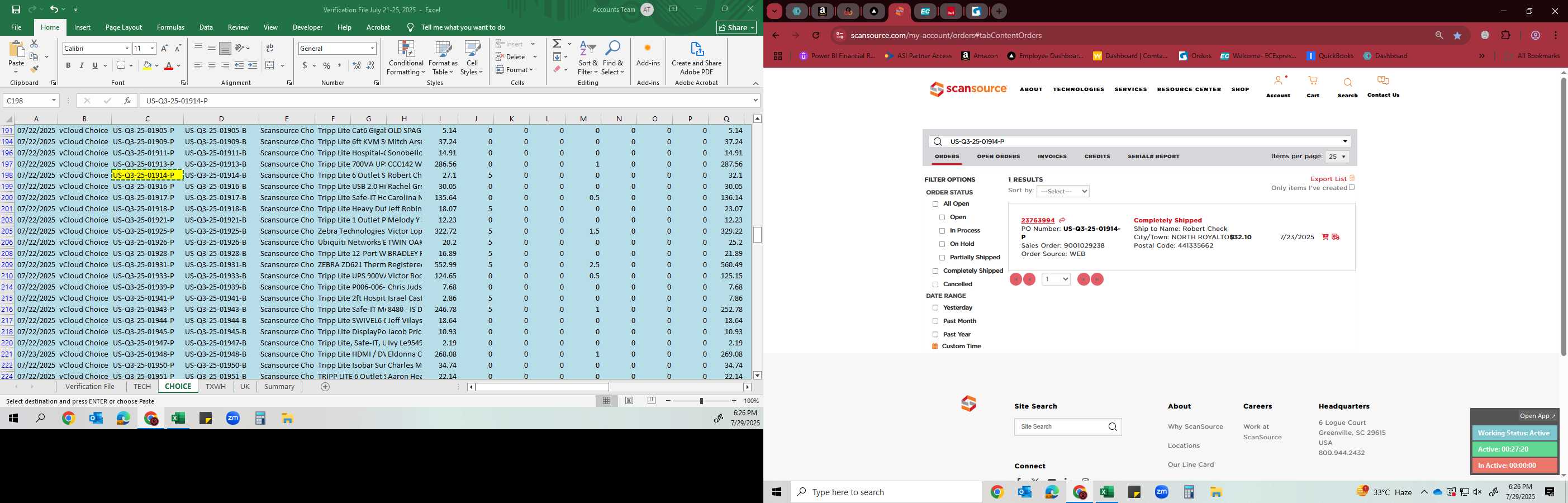Switch to Page Layout view in status bar
Screen dimensions: 1568x503
click(x=629, y=401)
